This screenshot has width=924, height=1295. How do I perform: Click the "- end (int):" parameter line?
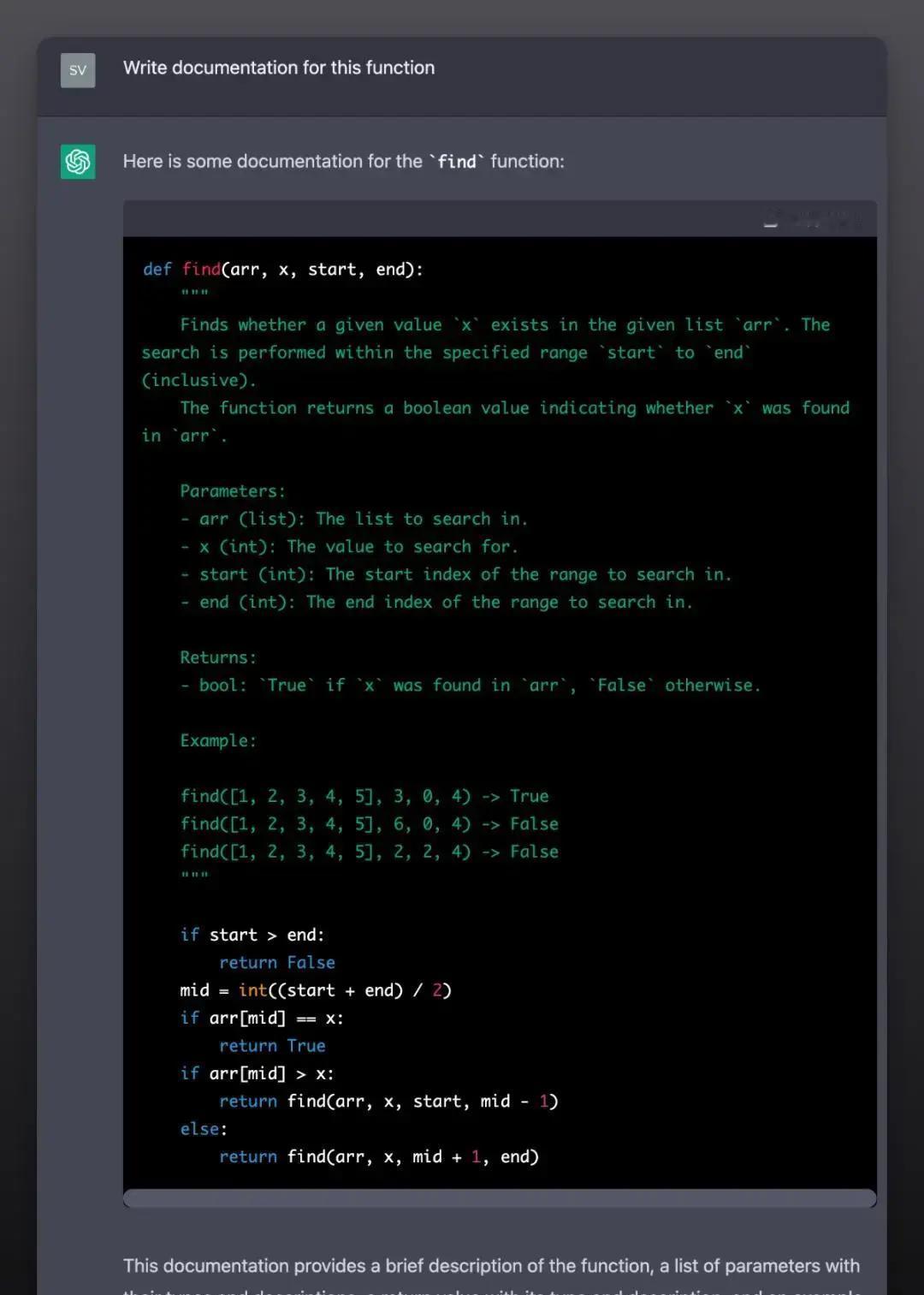436,603
